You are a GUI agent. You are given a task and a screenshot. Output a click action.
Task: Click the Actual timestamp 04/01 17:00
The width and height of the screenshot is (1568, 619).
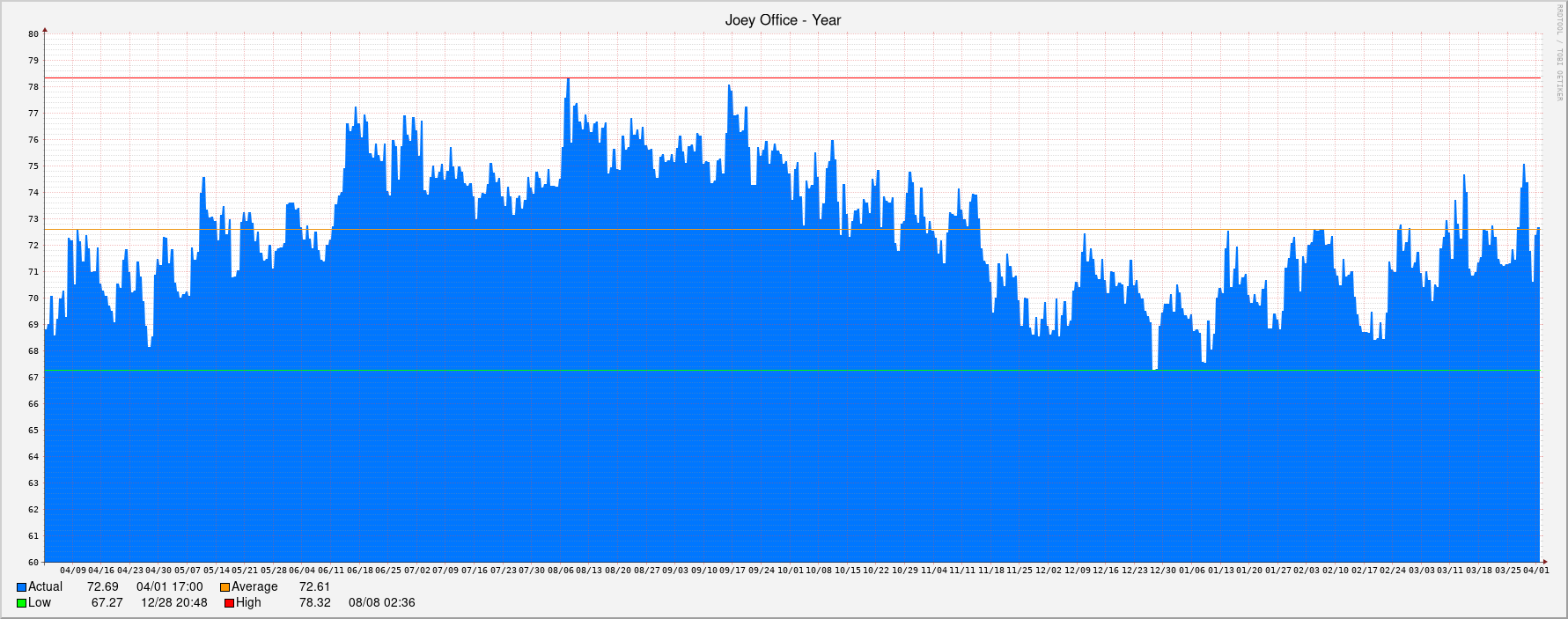[169, 587]
